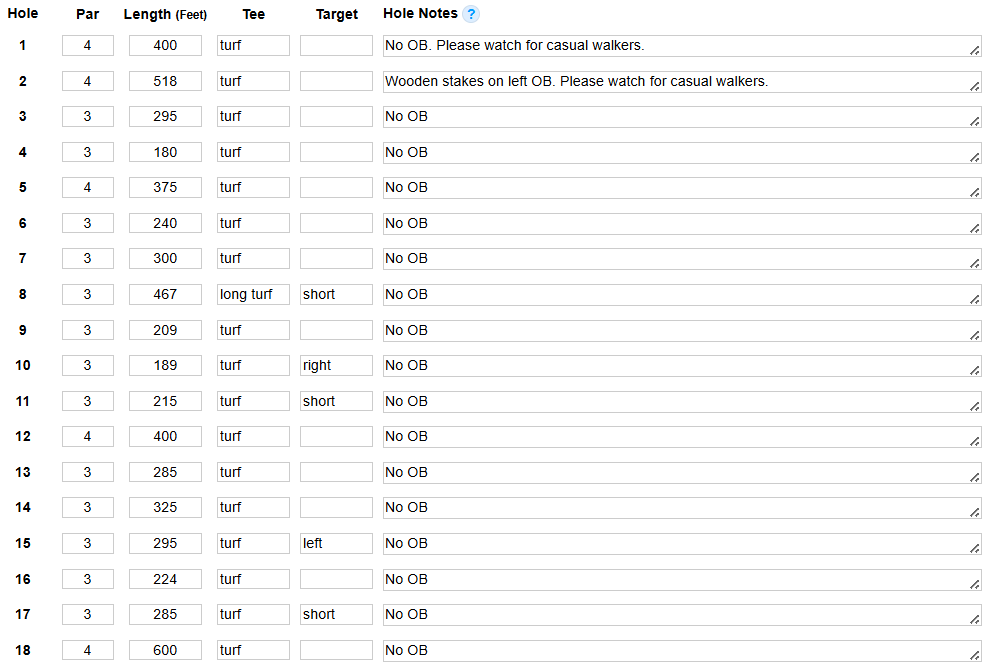This screenshot has height=665, width=983.
Task: Select the Length field for hole 8
Action: pos(165,295)
